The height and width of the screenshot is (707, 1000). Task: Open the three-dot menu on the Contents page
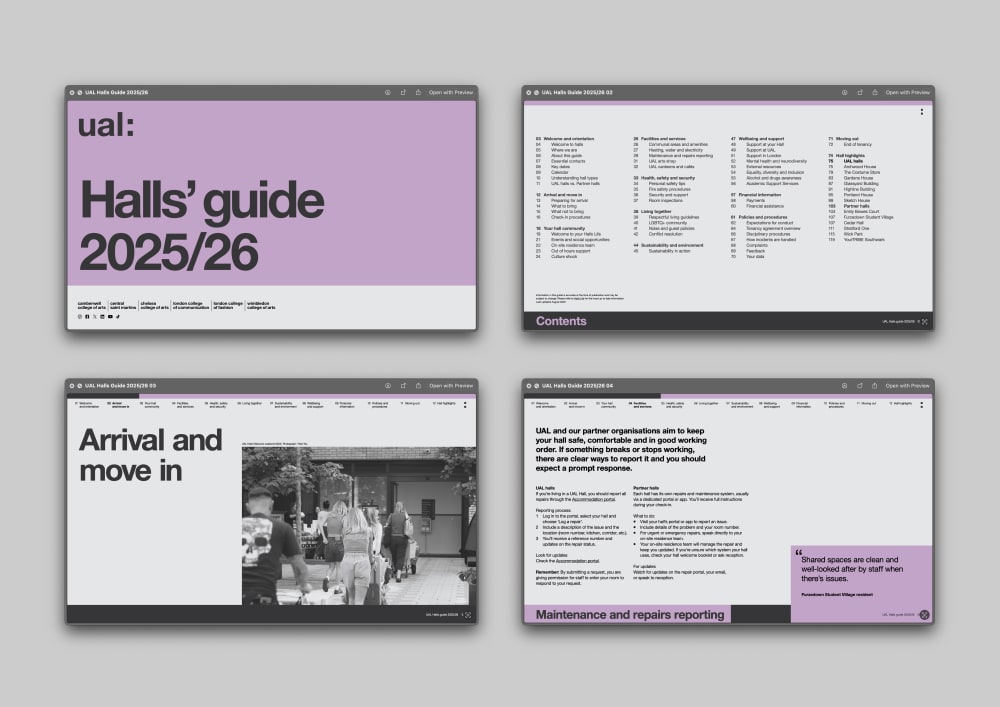tap(922, 110)
